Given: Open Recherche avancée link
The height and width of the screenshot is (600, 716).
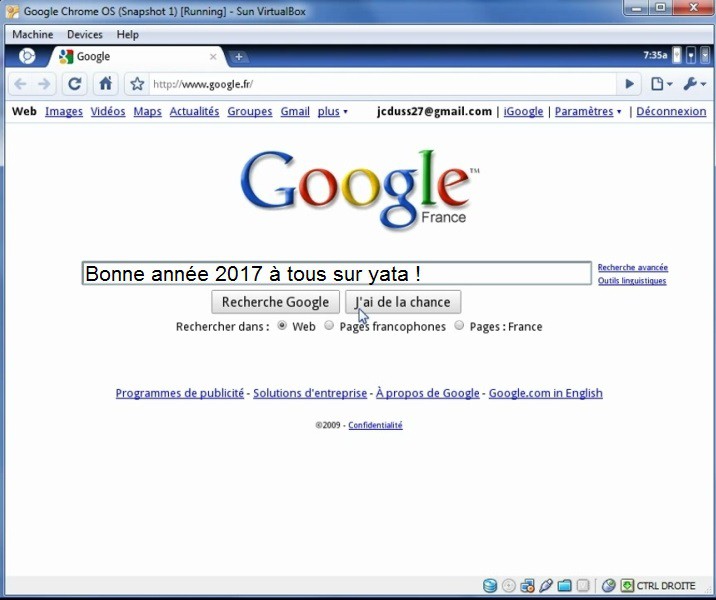Looking at the screenshot, I should [x=632, y=267].
